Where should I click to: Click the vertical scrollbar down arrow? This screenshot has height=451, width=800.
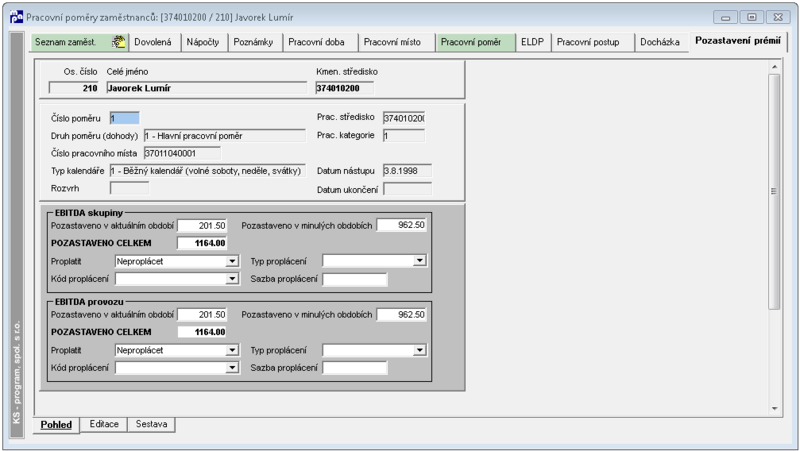coord(774,408)
